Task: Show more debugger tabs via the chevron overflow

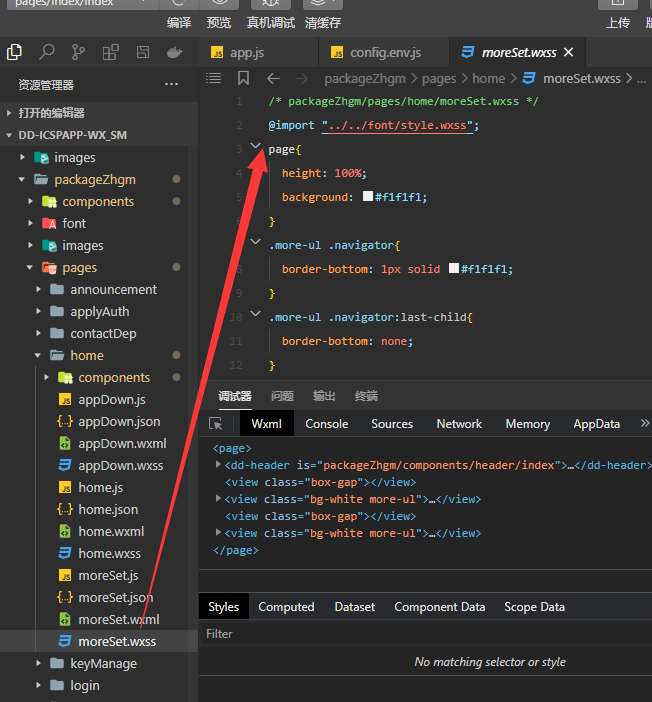Action: [643, 424]
